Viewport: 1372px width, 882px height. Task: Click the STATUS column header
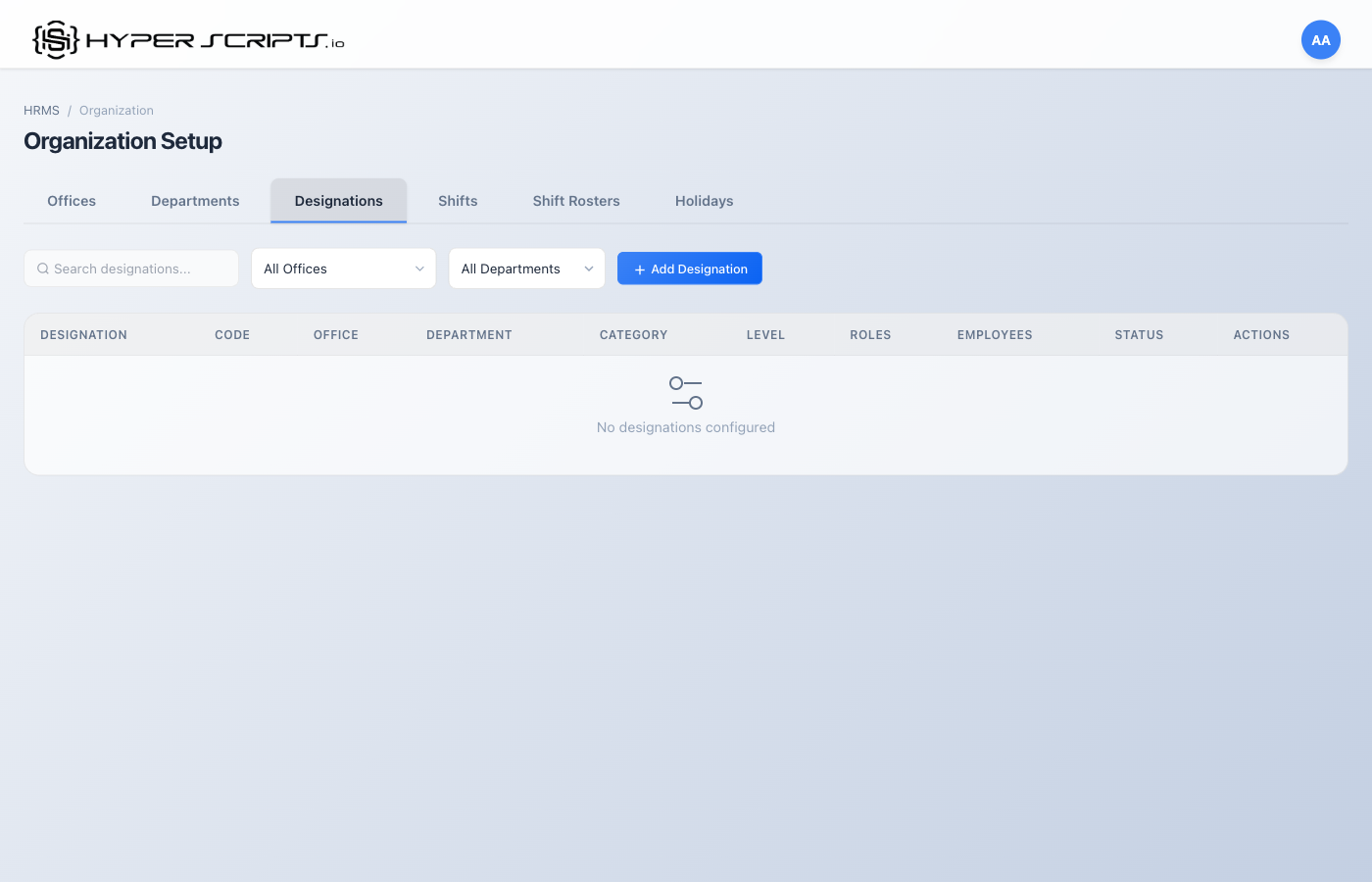pyautogui.click(x=1139, y=334)
